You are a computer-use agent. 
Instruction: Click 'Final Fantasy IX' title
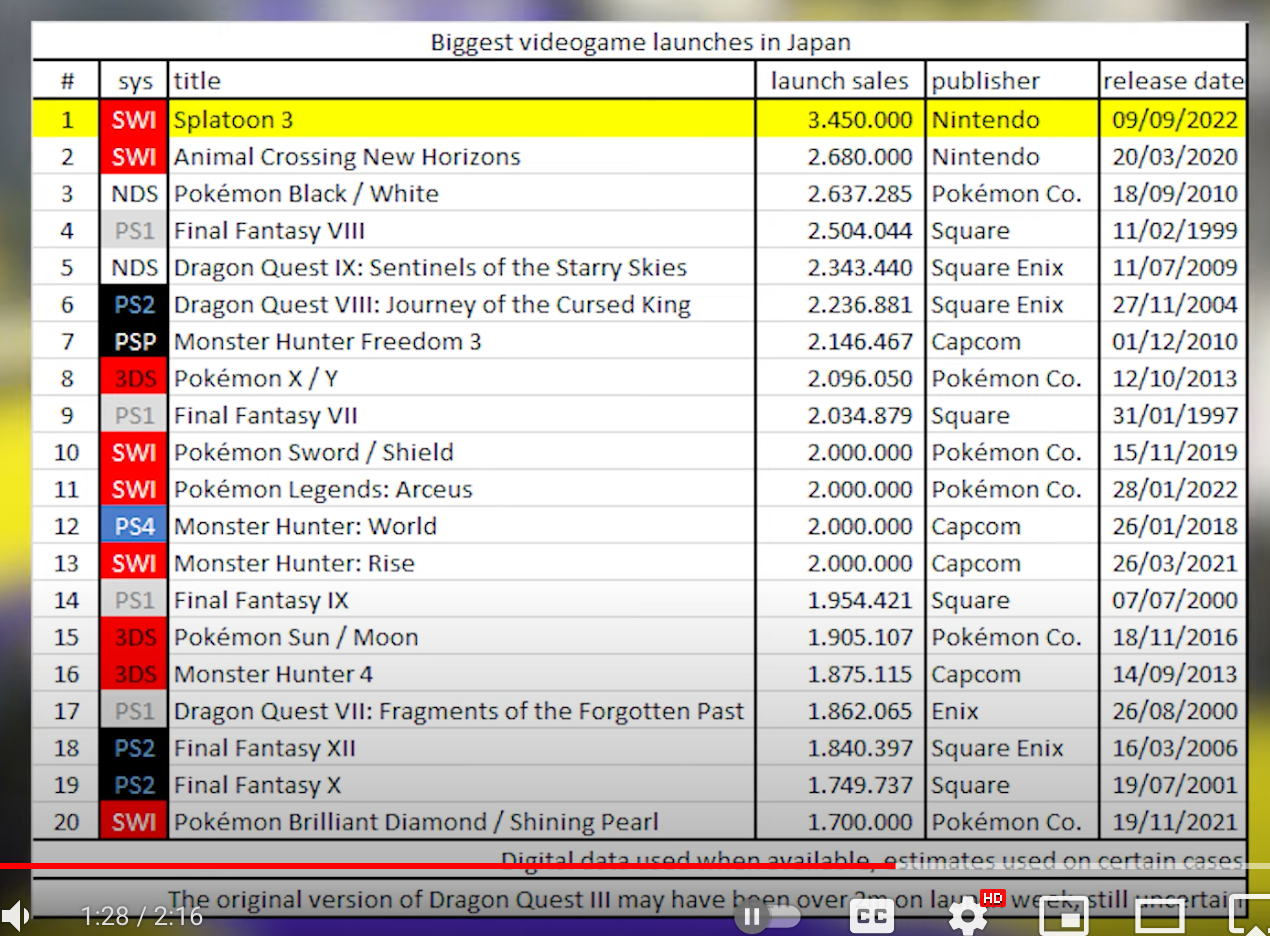coord(261,601)
